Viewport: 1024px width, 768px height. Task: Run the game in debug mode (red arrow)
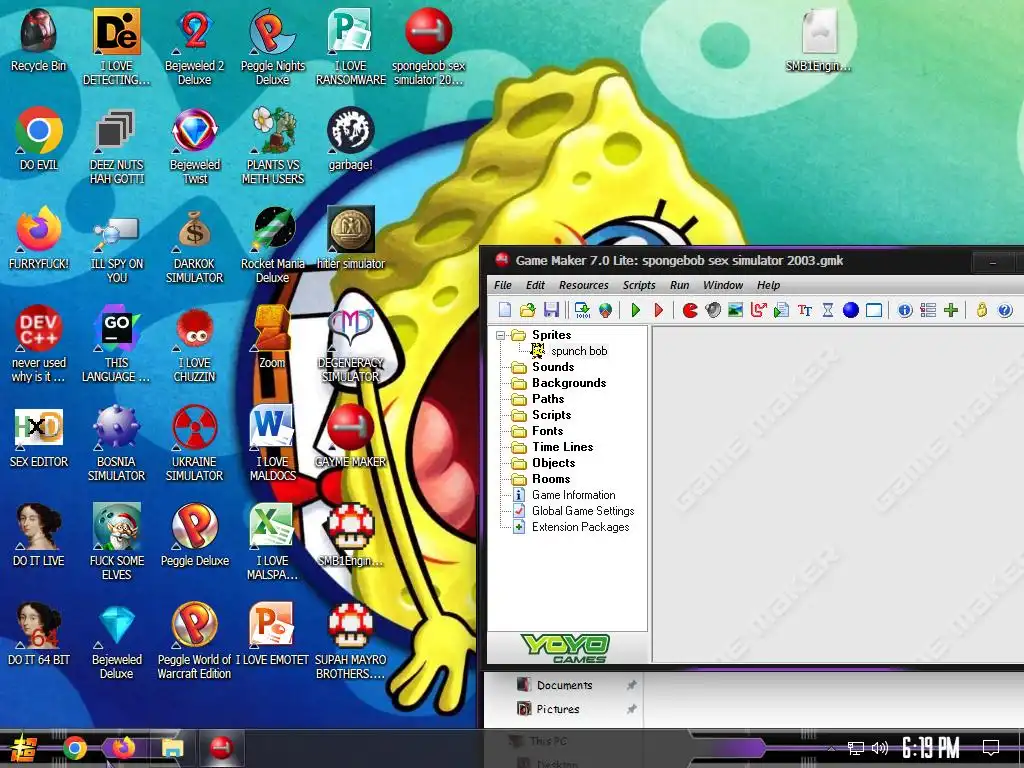658,310
